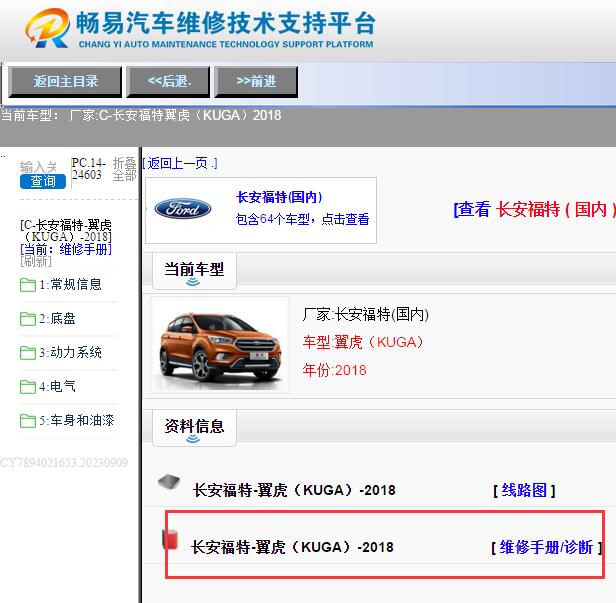616x603 pixels.
Task: Click 长安福特-翼虎（KUGA）-2018 in 维修手册 row
Action: pyautogui.click(x=292, y=547)
